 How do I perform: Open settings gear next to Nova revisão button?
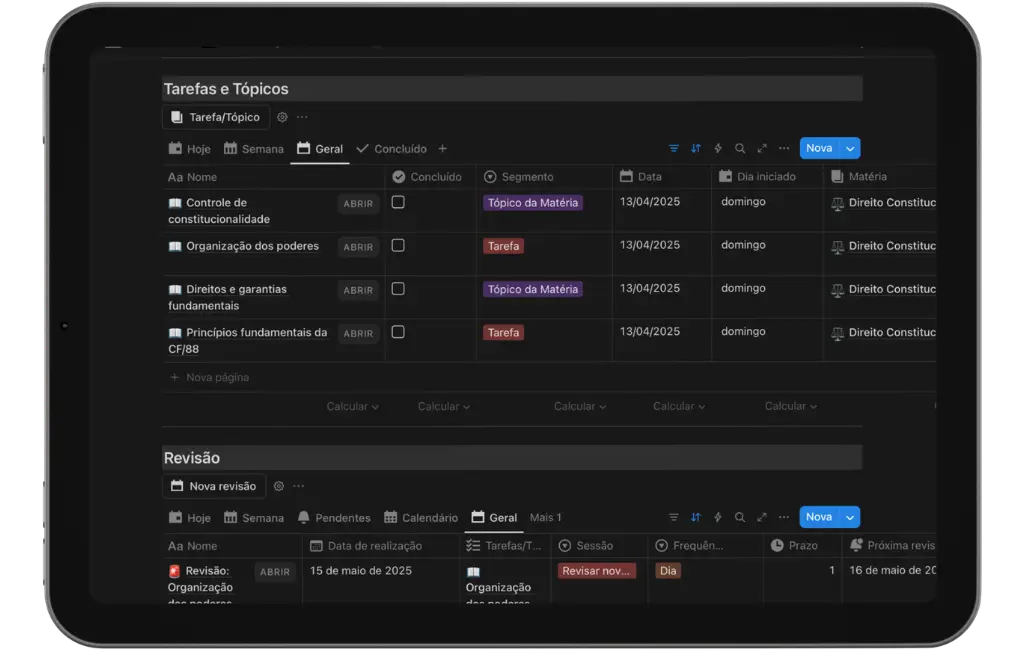(279, 486)
